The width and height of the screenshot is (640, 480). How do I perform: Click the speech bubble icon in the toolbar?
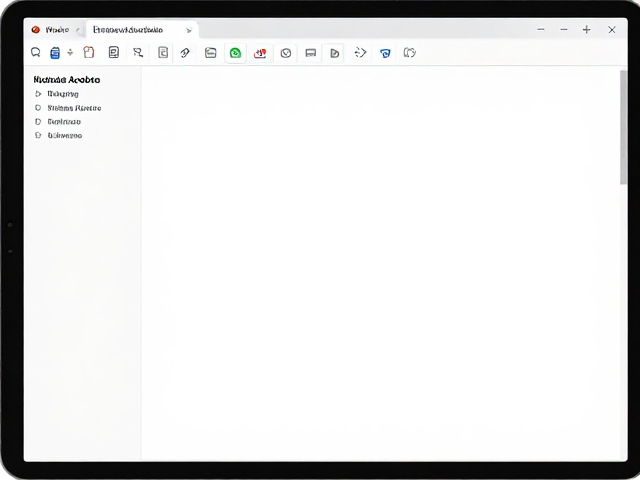click(x=36, y=52)
